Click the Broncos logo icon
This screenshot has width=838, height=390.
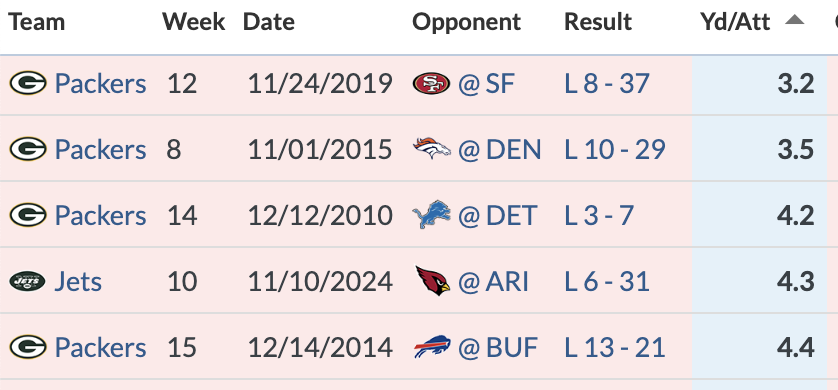click(431, 149)
